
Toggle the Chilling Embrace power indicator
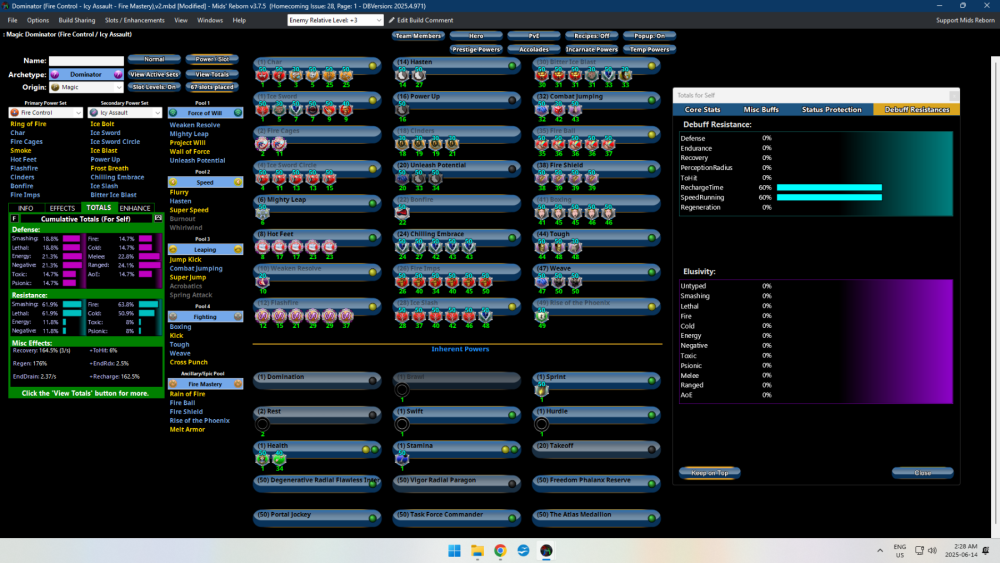pos(512,238)
